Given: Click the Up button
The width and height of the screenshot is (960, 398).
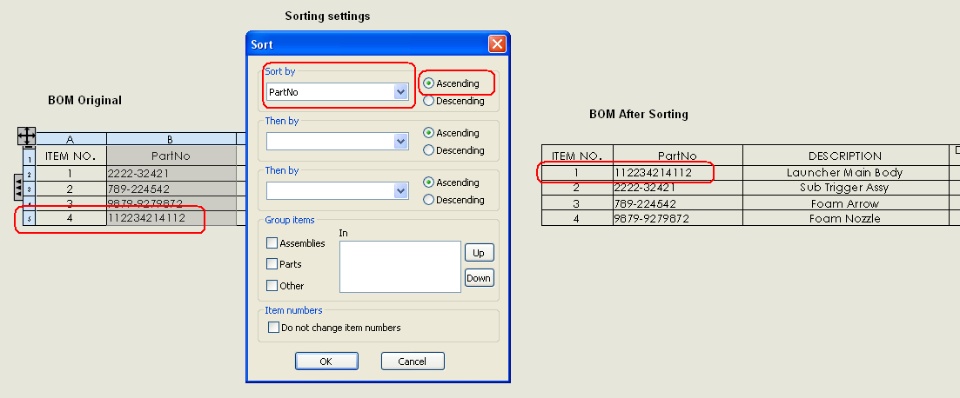Looking at the screenshot, I should [479, 253].
